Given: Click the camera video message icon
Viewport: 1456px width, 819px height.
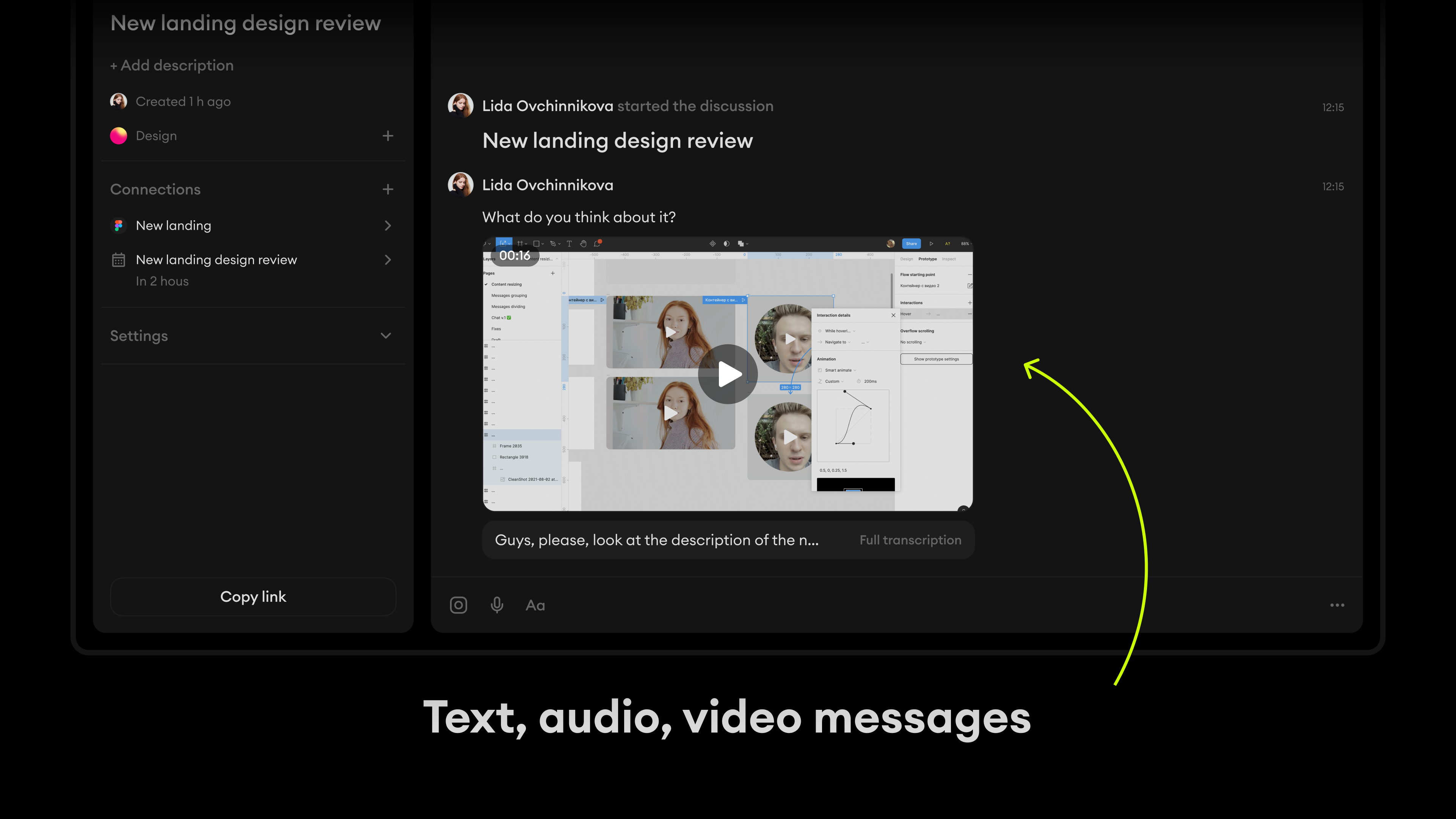Looking at the screenshot, I should [x=458, y=606].
